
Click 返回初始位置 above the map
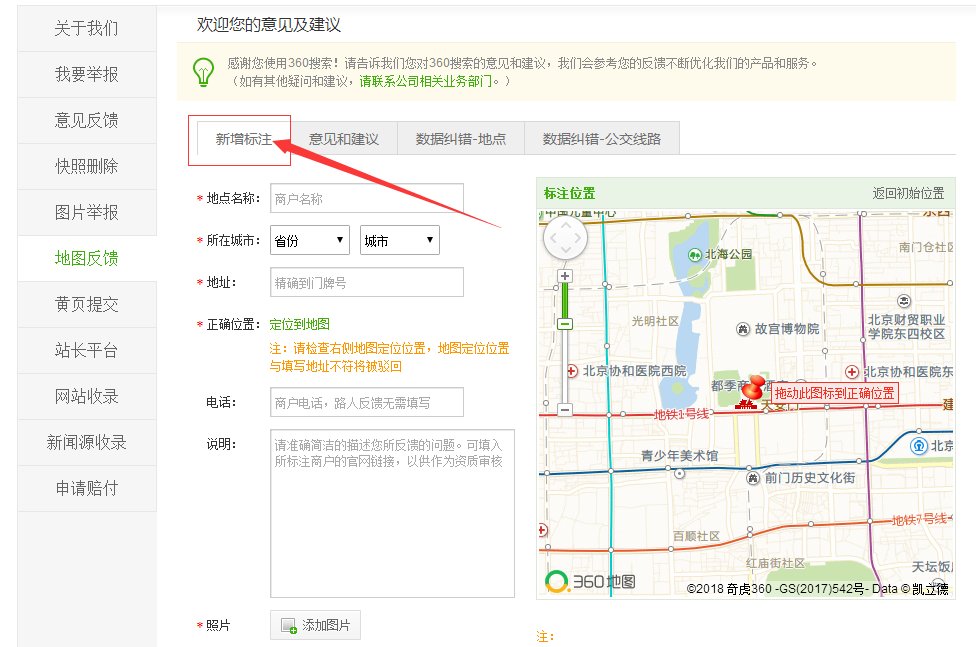pyautogui.click(x=909, y=194)
